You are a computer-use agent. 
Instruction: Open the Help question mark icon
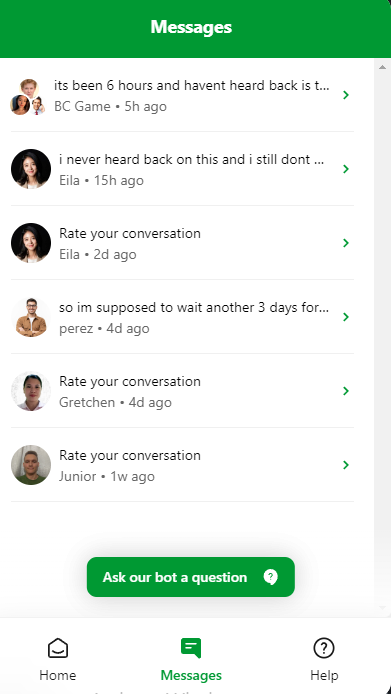324,648
